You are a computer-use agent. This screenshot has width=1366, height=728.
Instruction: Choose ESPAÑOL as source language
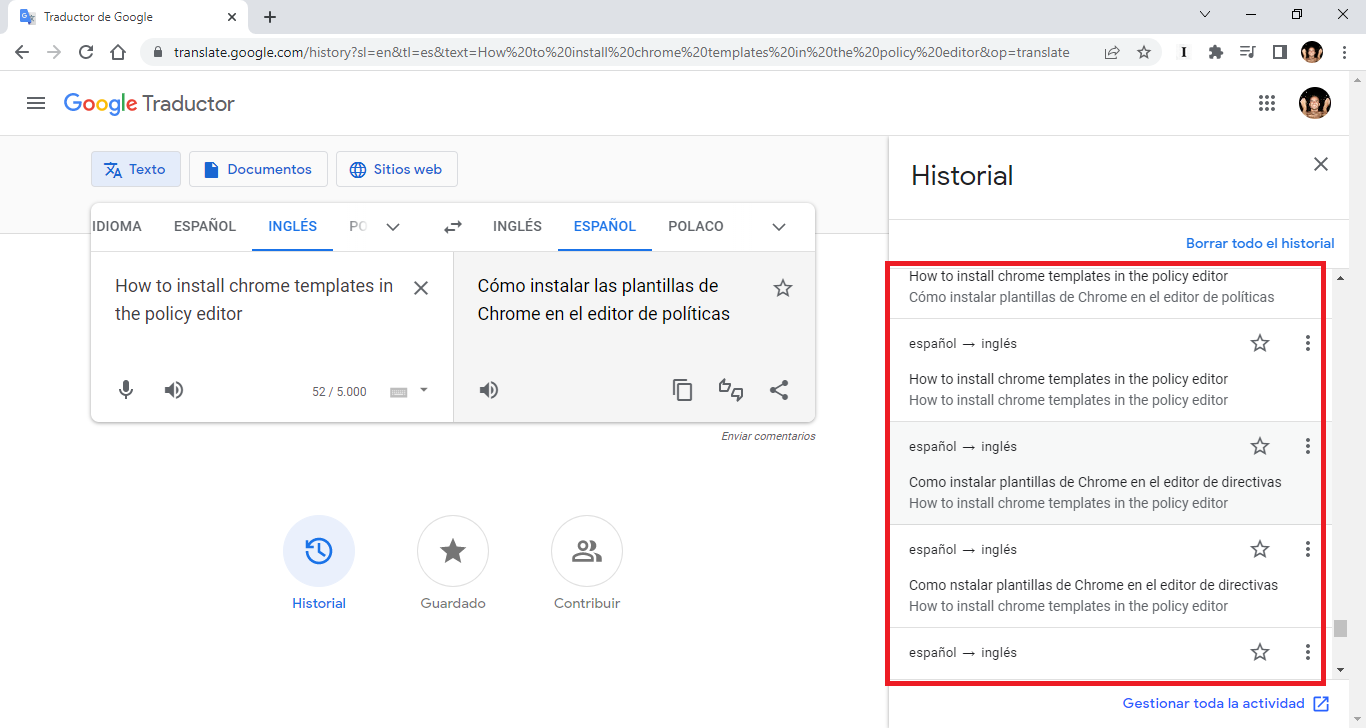205,226
